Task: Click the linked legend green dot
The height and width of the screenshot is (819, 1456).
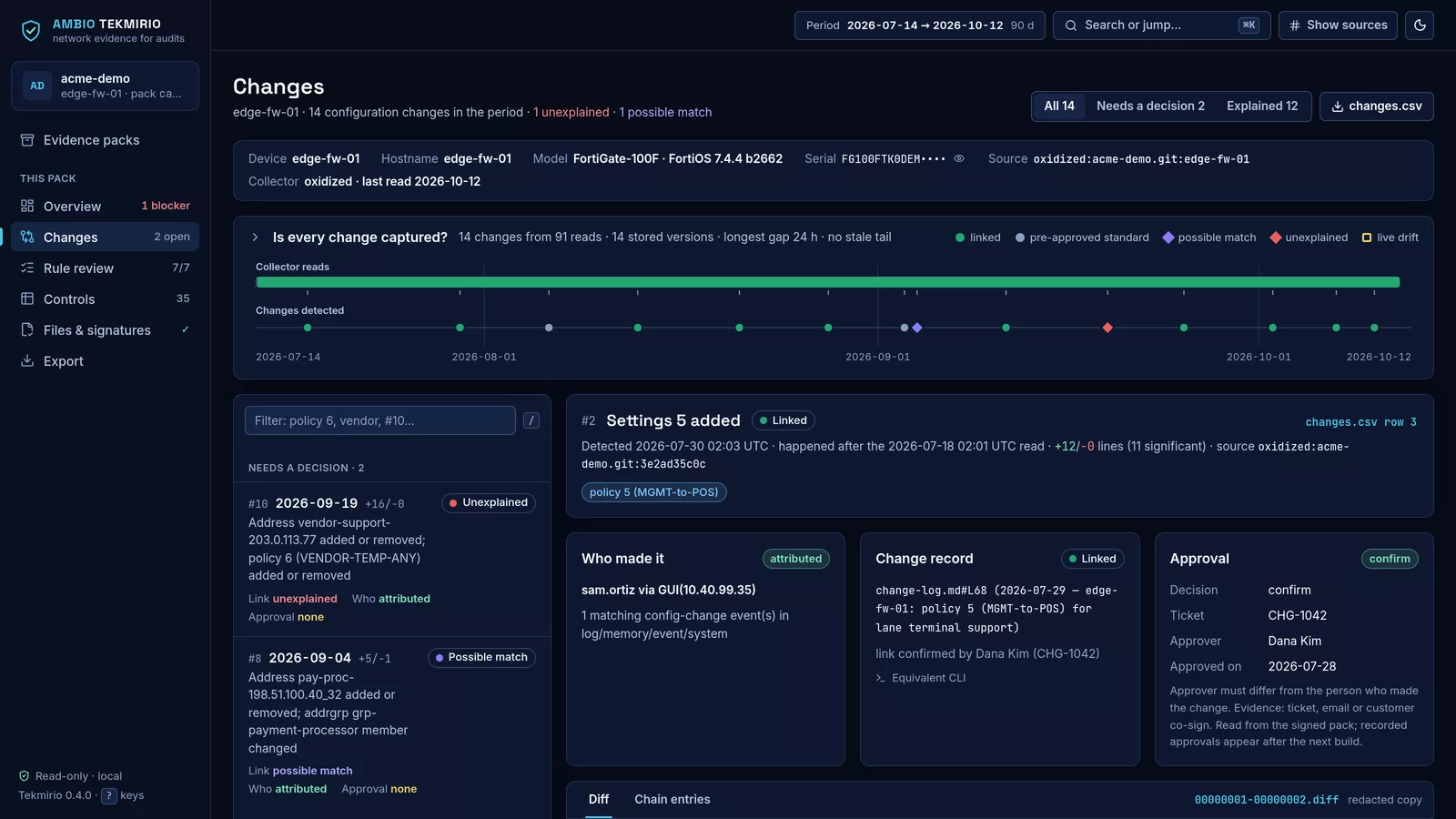Action: click(x=960, y=238)
